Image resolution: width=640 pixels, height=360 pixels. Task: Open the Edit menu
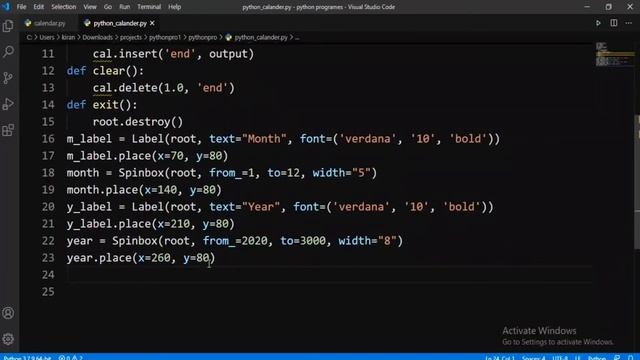pyautogui.click(x=38, y=7)
